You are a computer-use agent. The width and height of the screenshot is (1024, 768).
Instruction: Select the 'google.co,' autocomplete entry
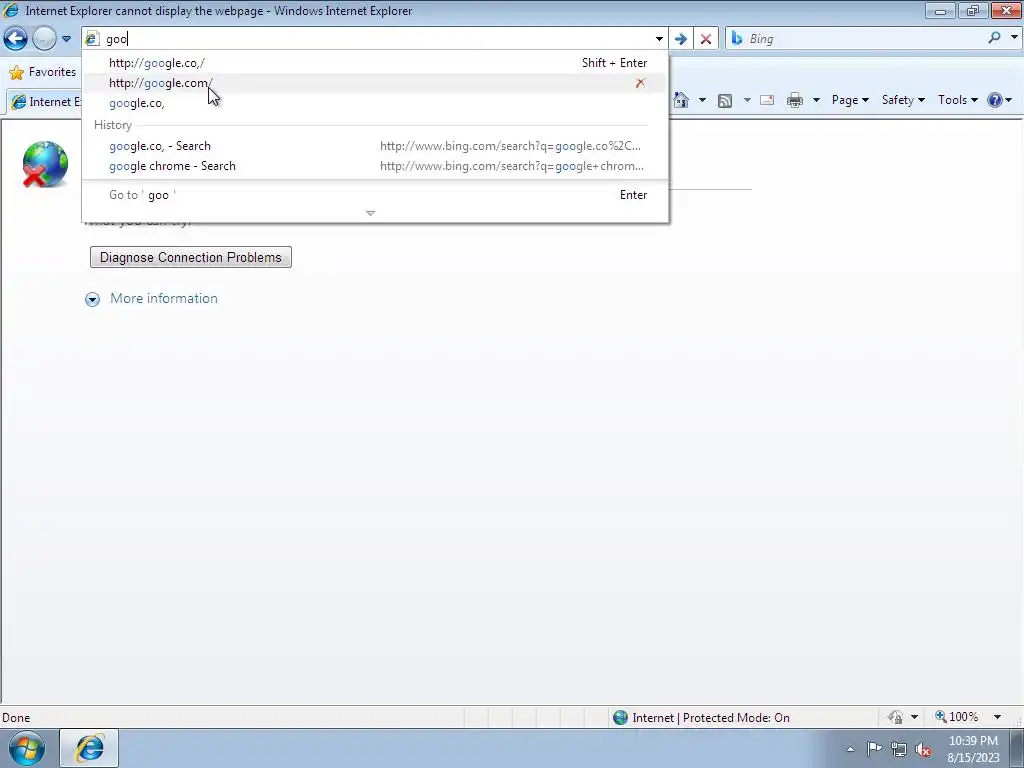click(376, 103)
